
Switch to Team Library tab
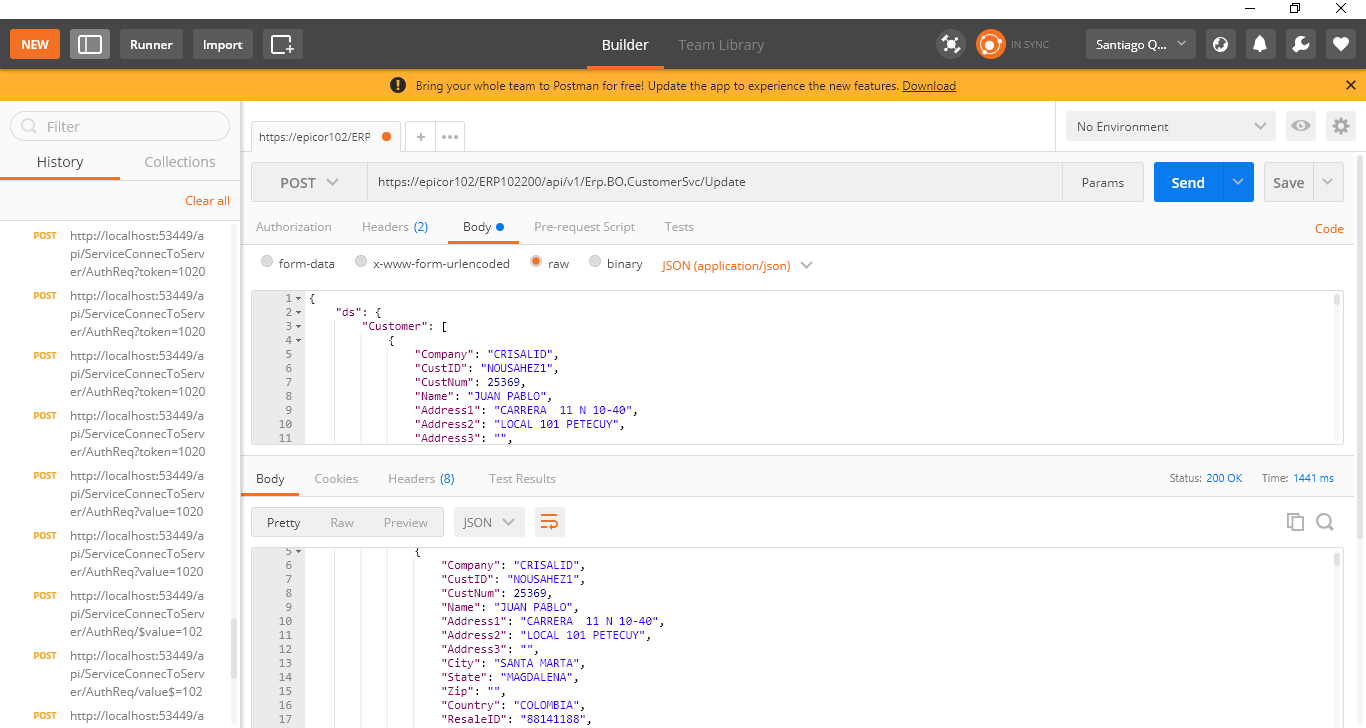(x=721, y=44)
